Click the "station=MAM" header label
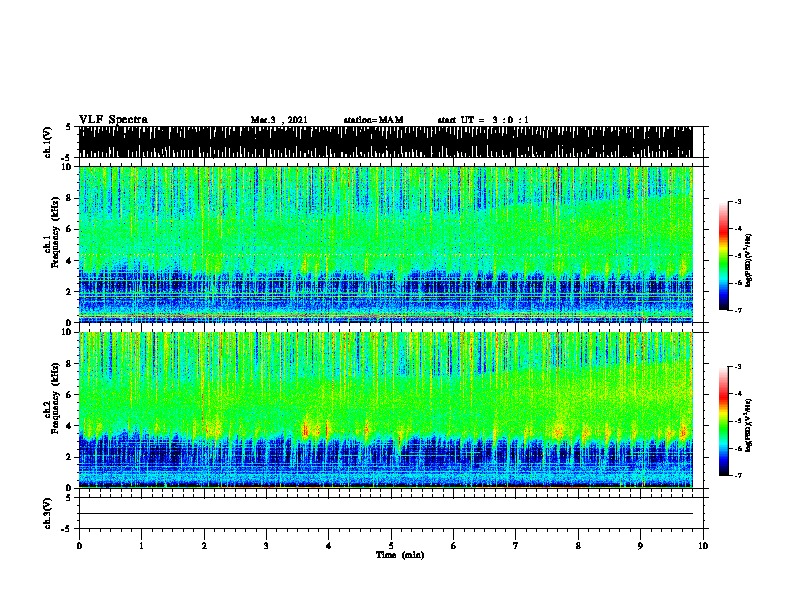Viewport: 792px width, 612px height. 373,120
